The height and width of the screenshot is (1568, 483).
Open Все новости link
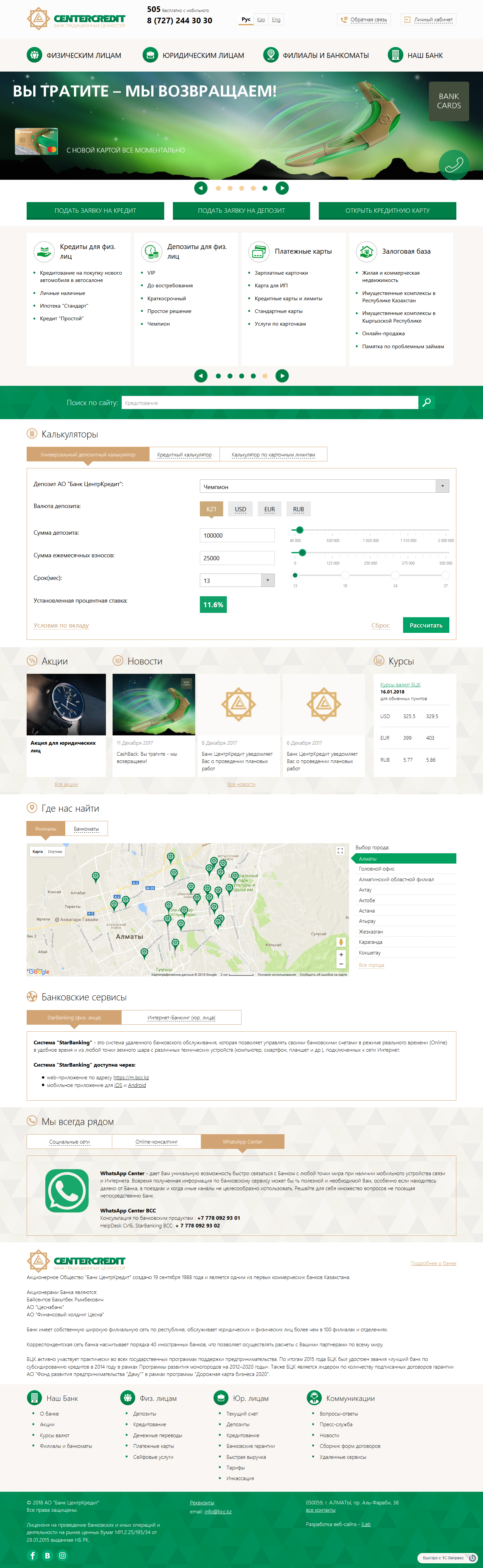[x=241, y=784]
